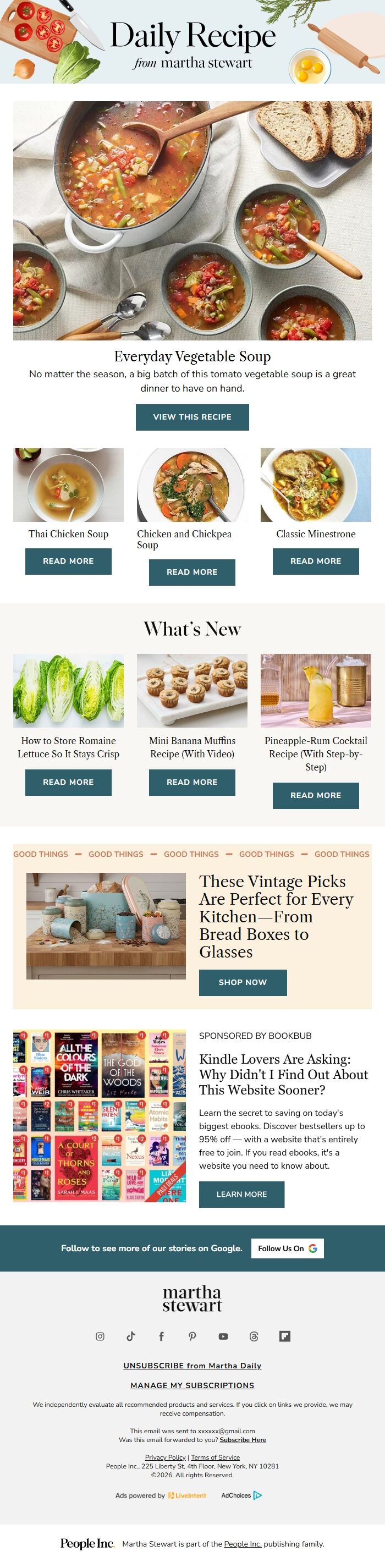Read more under Classic Minestrone
The width and height of the screenshot is (385, 1568).
(316, 561)
